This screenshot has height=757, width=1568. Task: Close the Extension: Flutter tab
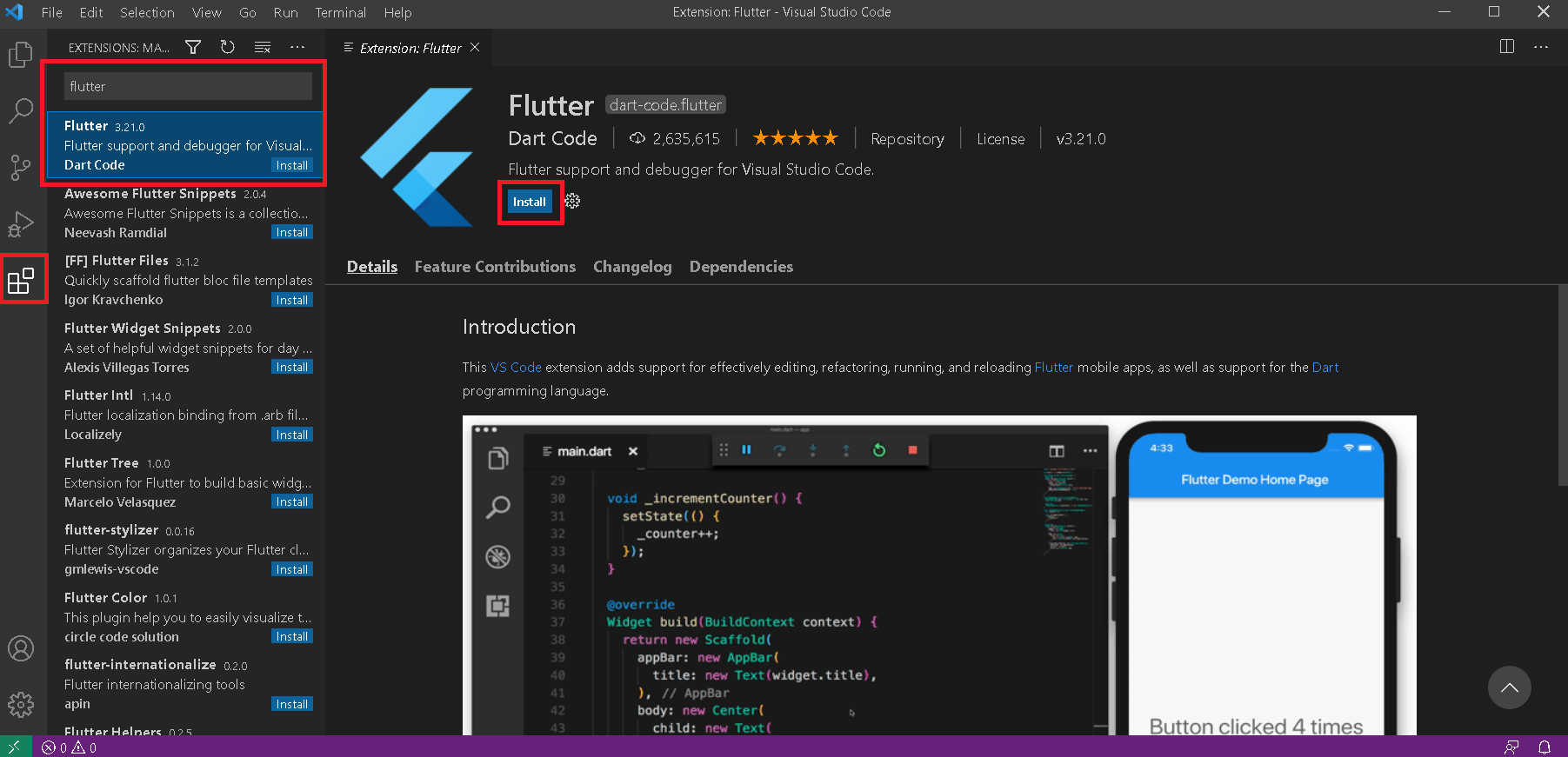[475, 47]
